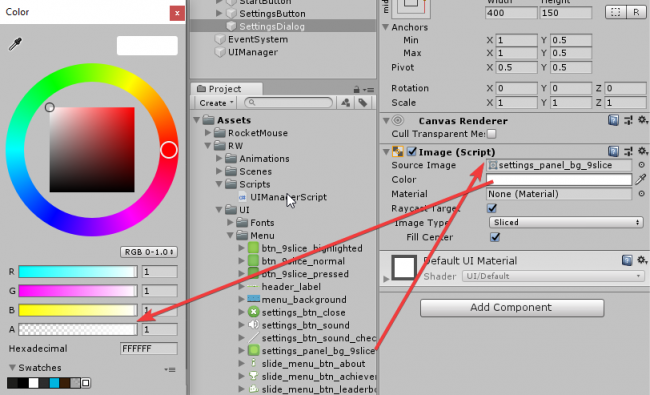Toggle the Fill Center checkbox
650x395 pixels.
tap(495, 237)
